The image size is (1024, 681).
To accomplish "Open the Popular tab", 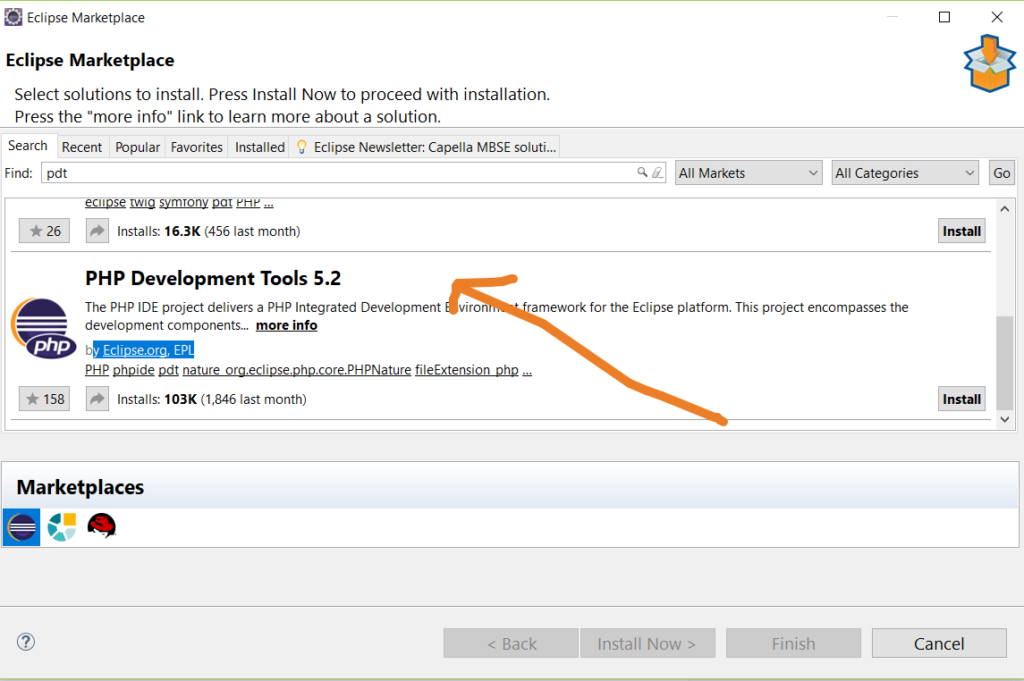I will [137, 146].
